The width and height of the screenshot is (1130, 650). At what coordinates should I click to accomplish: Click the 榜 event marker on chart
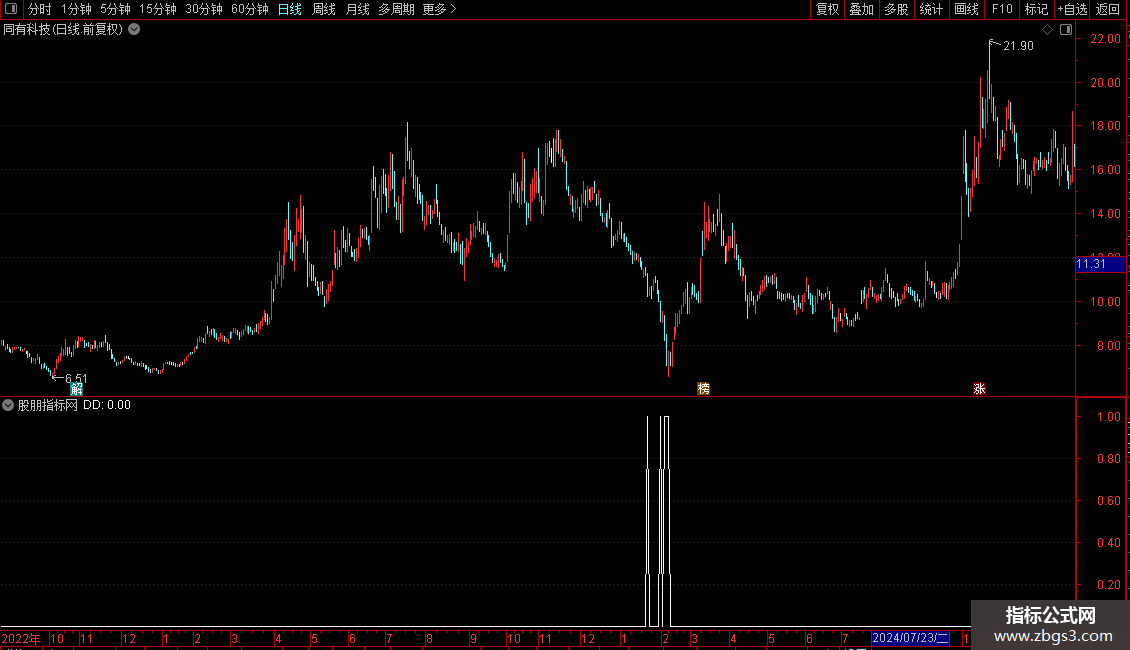tap(703, 388)
